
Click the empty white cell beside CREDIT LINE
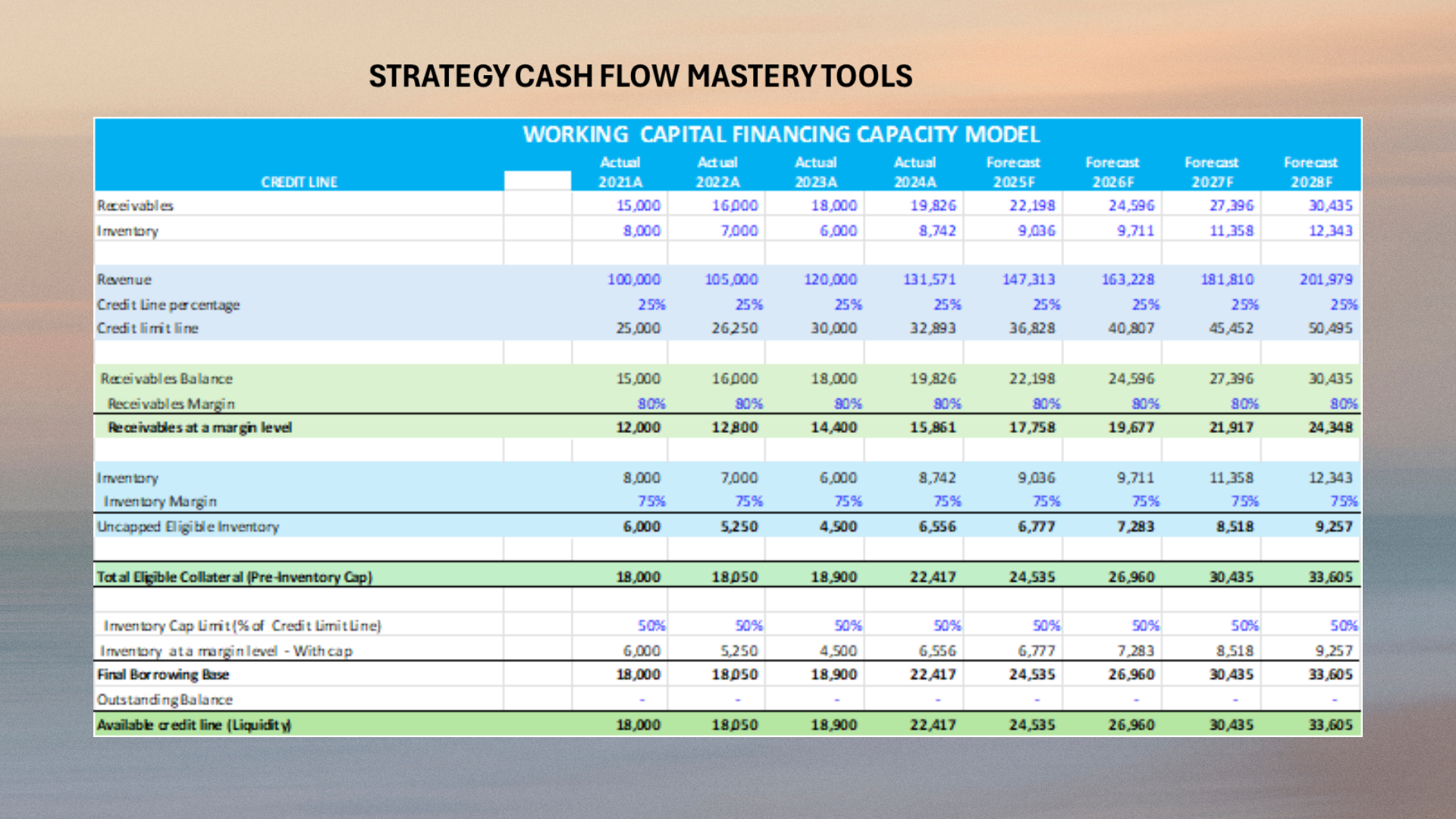pyautogui.click(x=537, y=180)
